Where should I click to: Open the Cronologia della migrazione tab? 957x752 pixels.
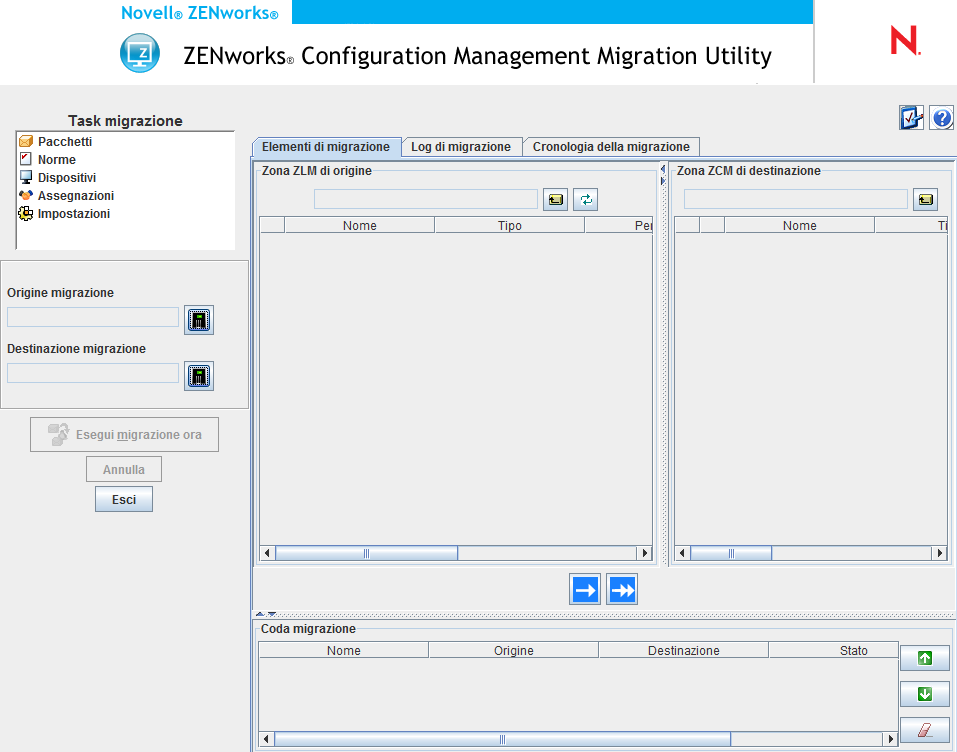610,147
